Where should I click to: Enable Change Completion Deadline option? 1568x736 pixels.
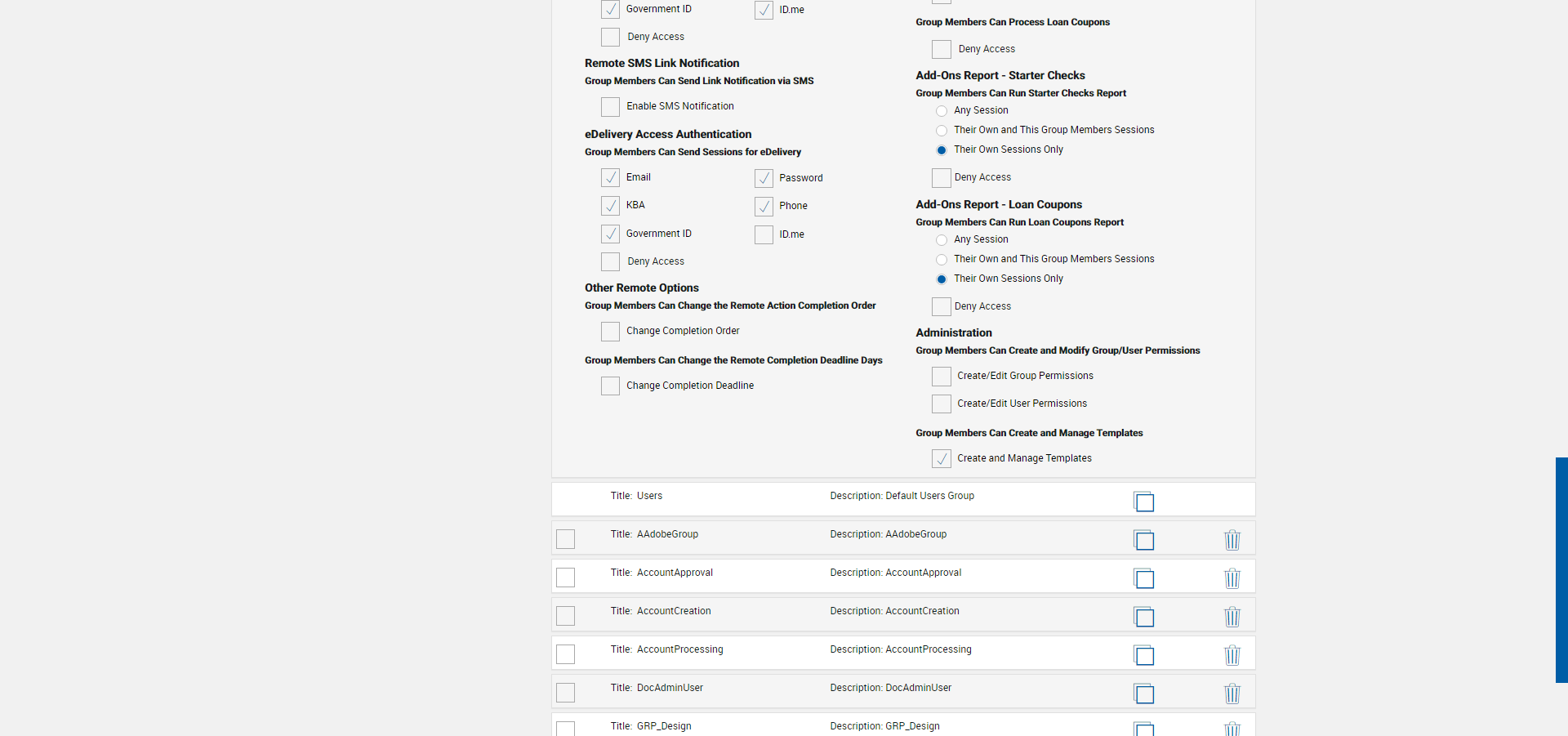click(x=610, y=386)
